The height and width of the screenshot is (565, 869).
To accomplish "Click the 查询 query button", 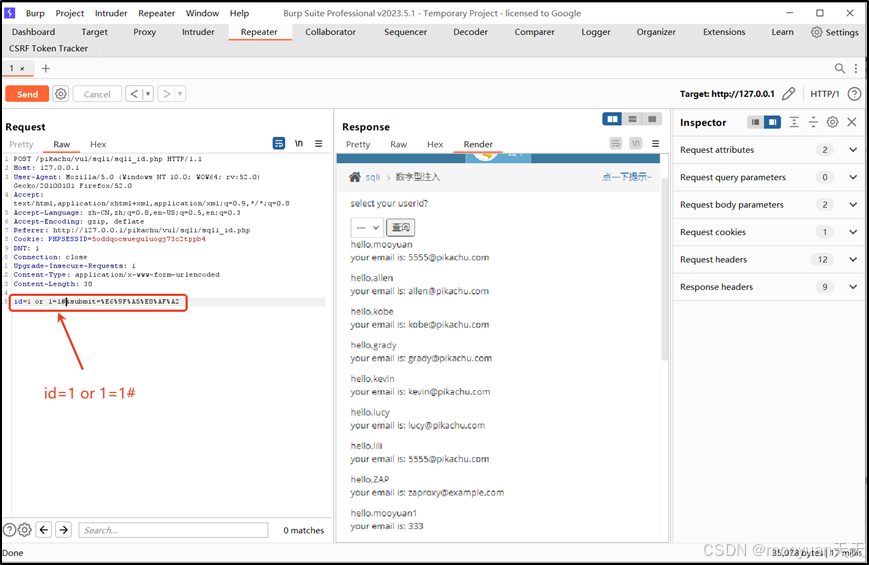I will coord(401,227).
